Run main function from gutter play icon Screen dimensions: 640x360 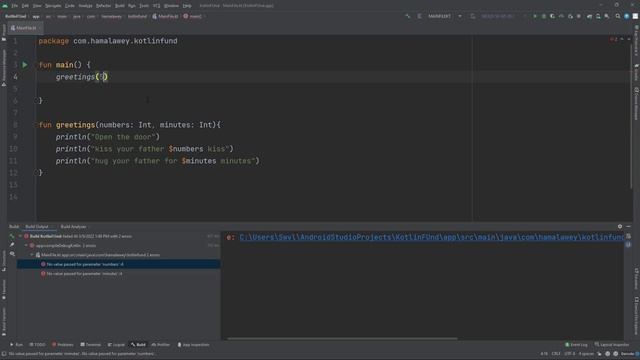click(25, 65)
